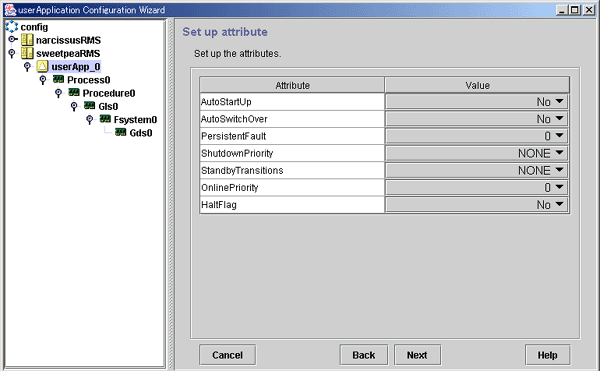Click the Help button
600x371 pixels.
548,355
